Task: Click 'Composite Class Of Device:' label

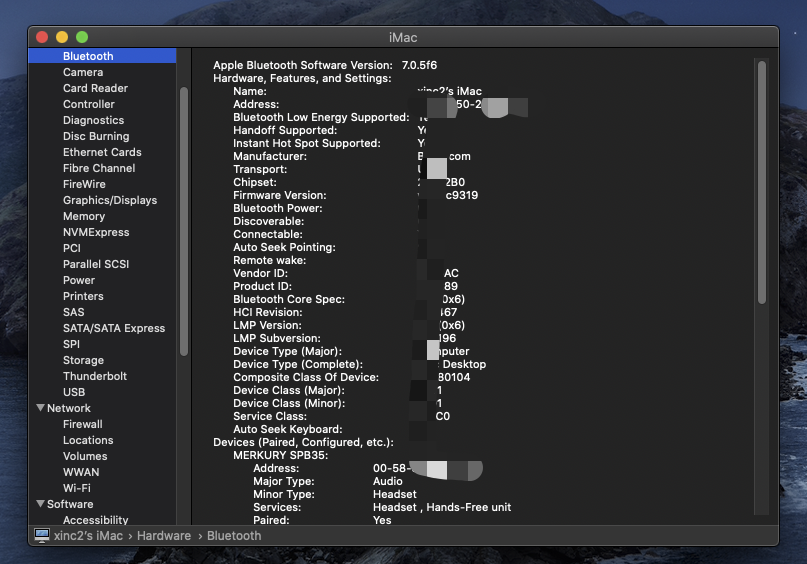Action: point(306,378)
